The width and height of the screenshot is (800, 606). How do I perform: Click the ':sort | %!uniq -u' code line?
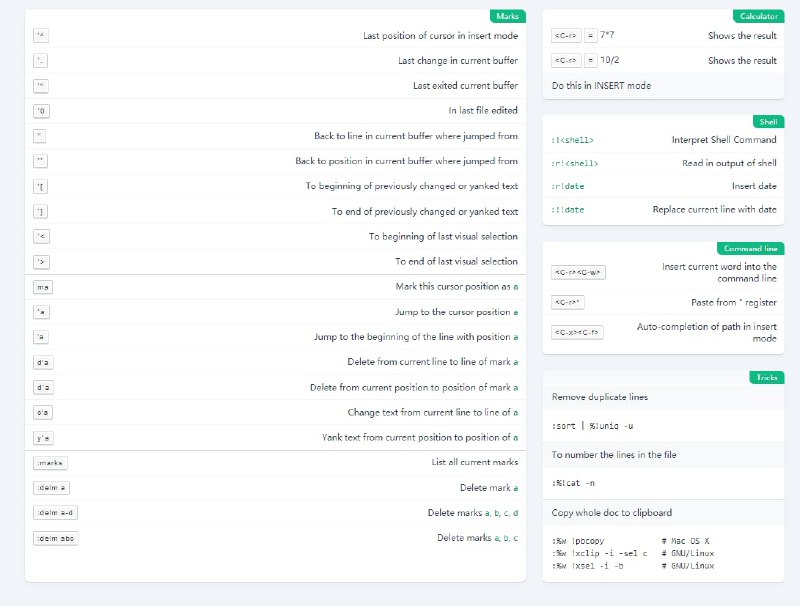pos(592,426)
